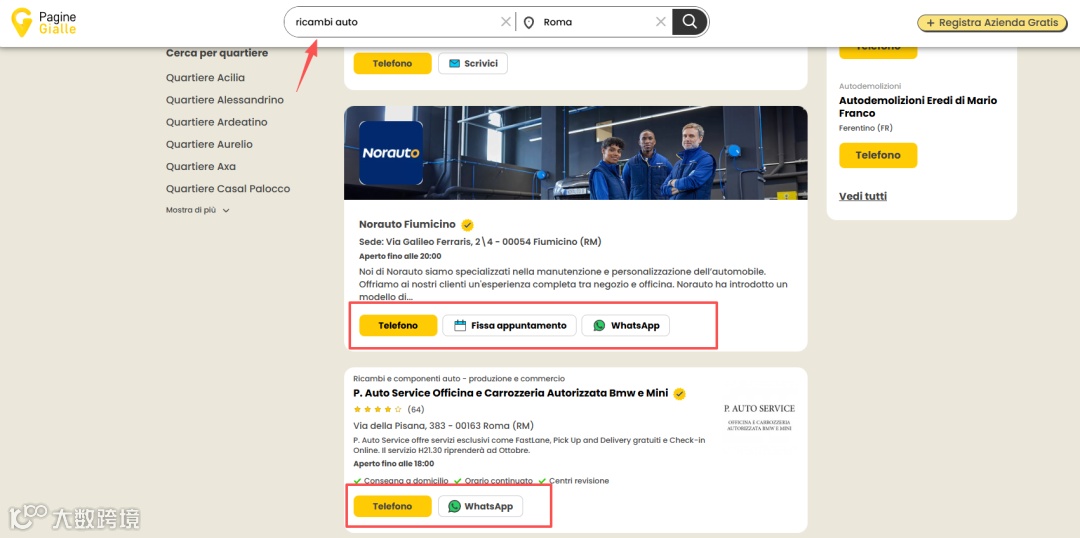Image resolution: width=1080 pixels, height=538 pixels.
Task: Expand 'Mostra di più' neighborhoods list
Action: click(198, 210)
